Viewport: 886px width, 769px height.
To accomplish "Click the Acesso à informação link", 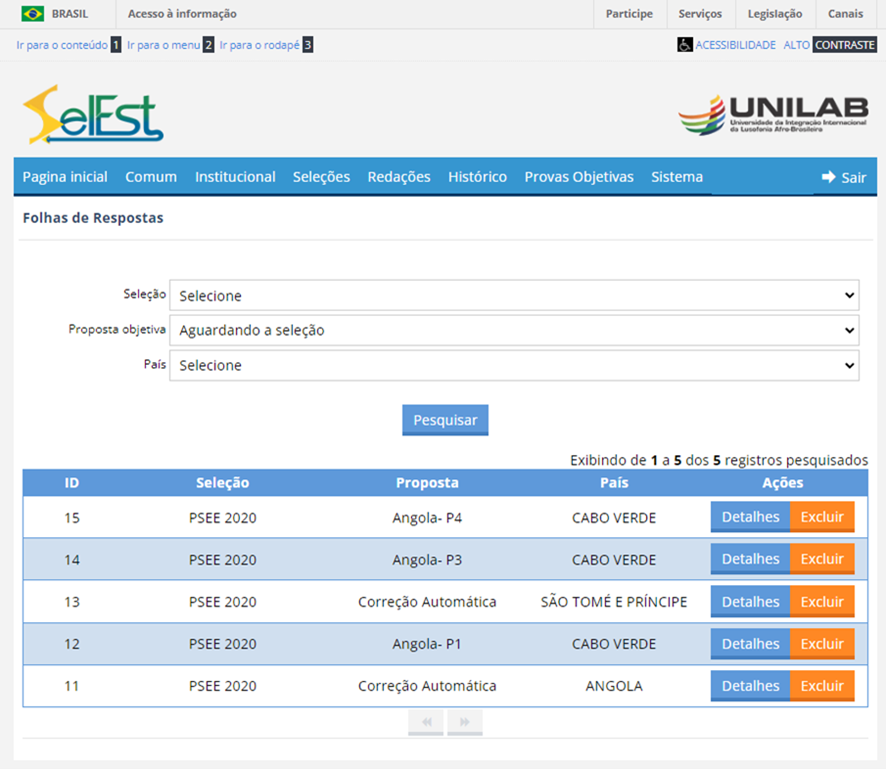I will (182, 14).
